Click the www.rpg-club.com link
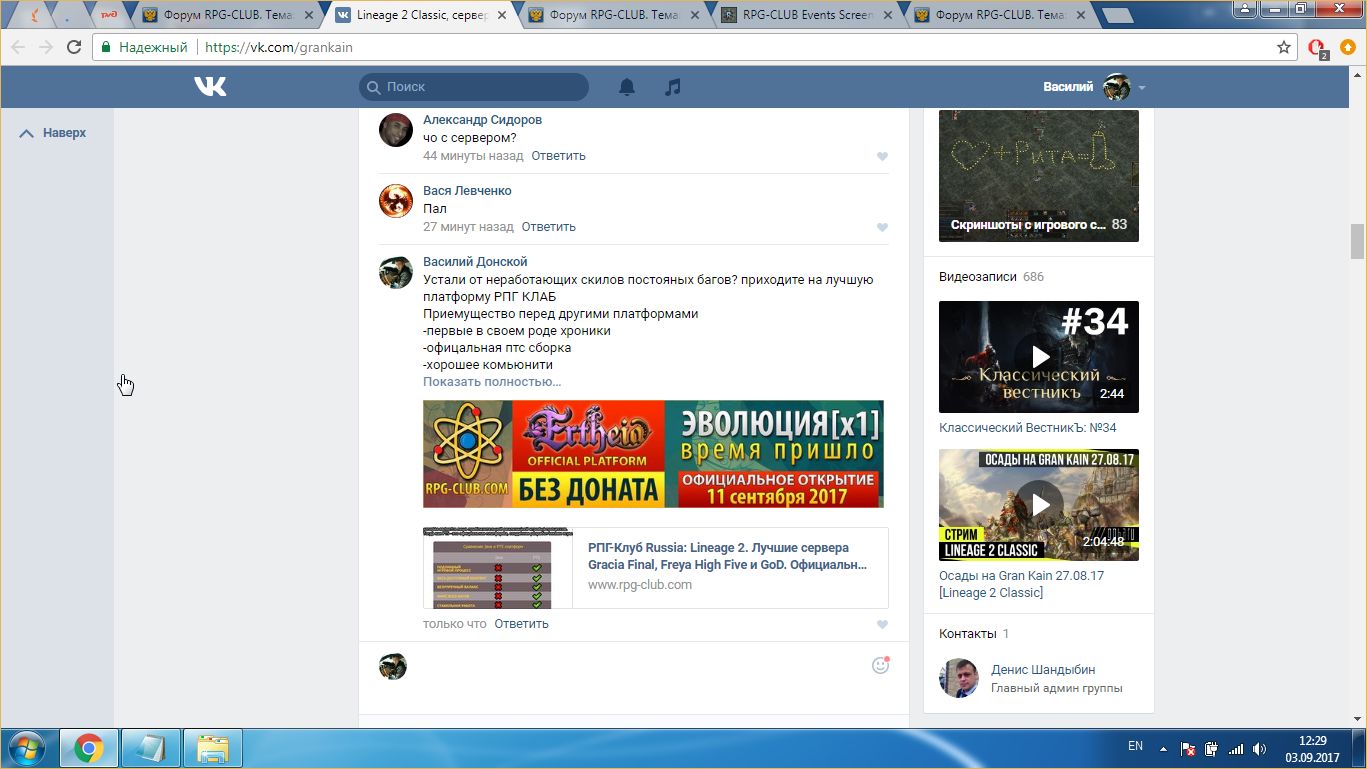Image resolution: width=1367 pixels, height=769 pixels. 640,585
